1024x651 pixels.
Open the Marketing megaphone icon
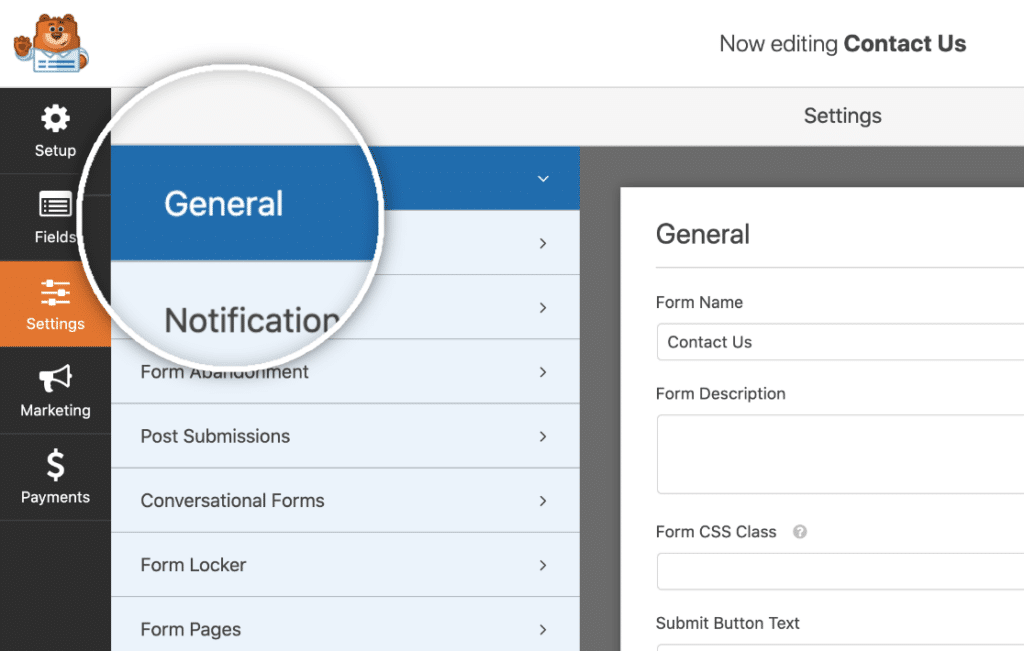point(55,379)
